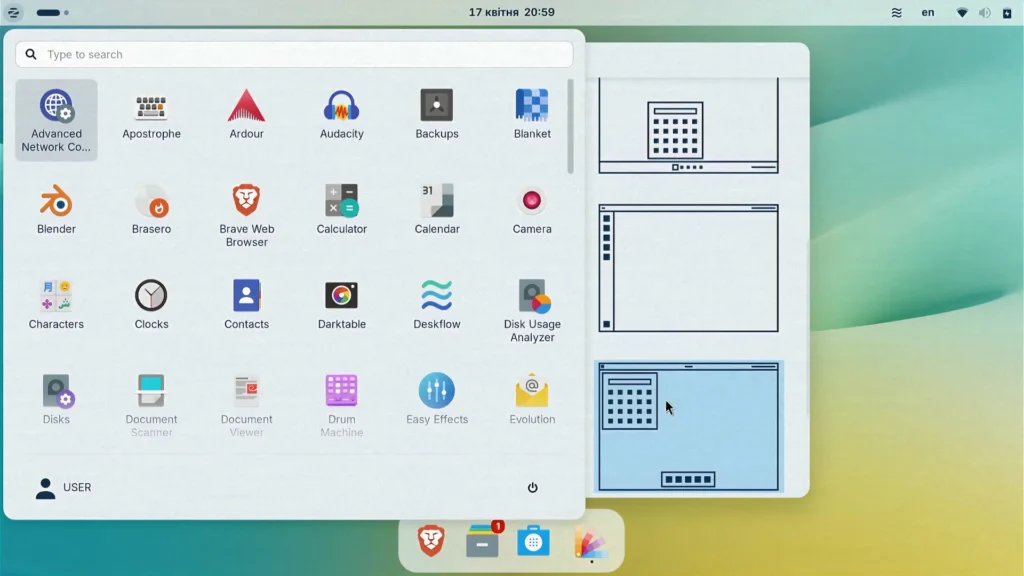Open the Backups app
This screenshot has width=1024, height=576.
click(x=437, y=115)
